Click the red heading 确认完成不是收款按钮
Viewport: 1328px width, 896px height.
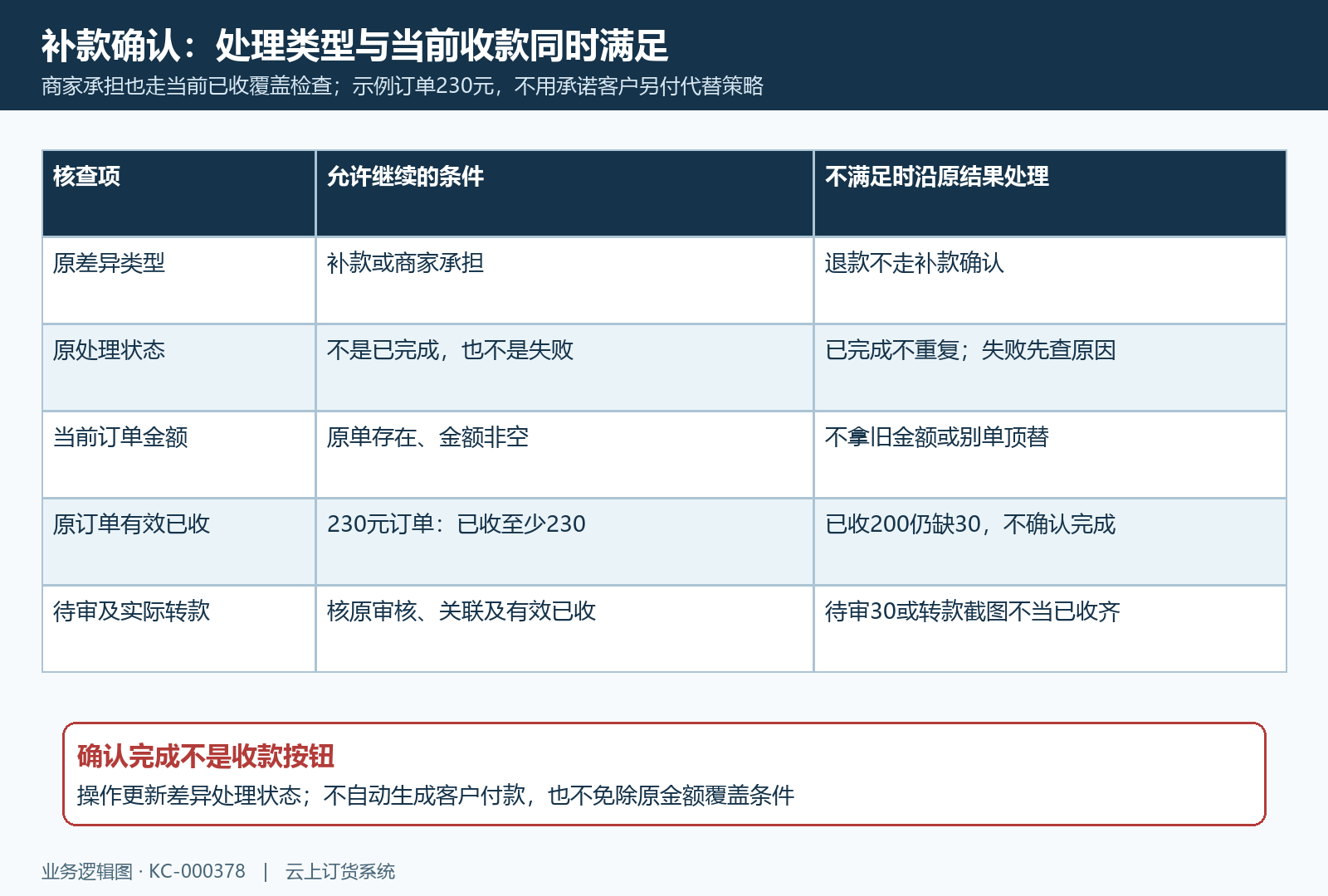(x=206, y=756)
